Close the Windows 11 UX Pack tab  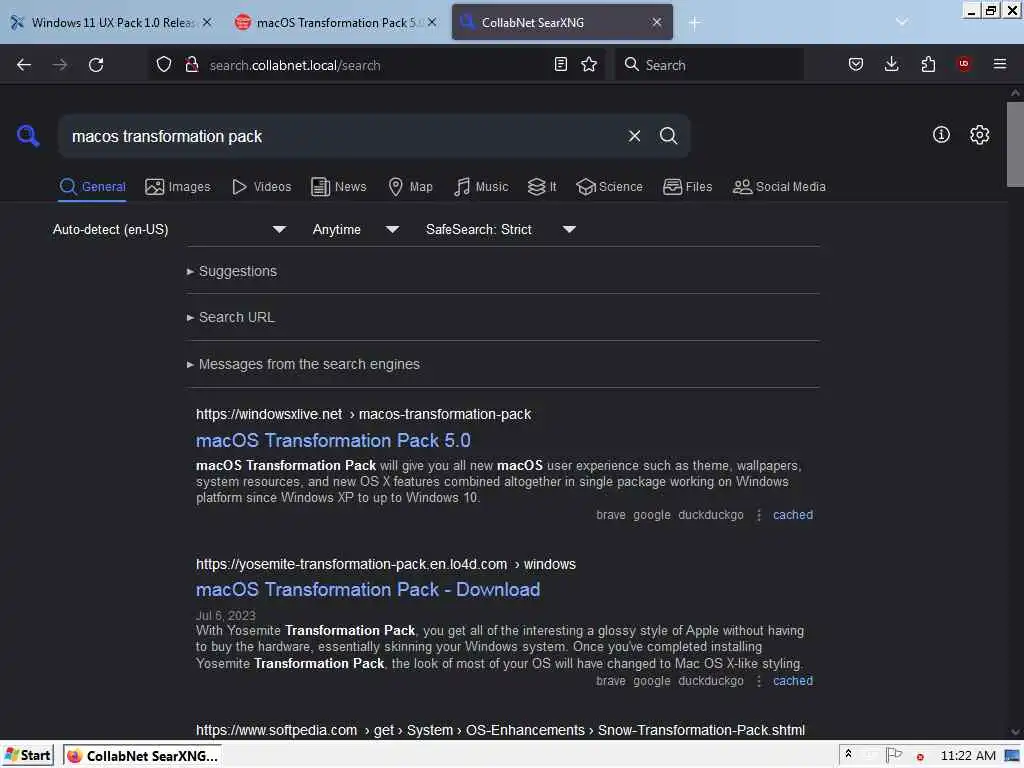[x=207, y=22]
